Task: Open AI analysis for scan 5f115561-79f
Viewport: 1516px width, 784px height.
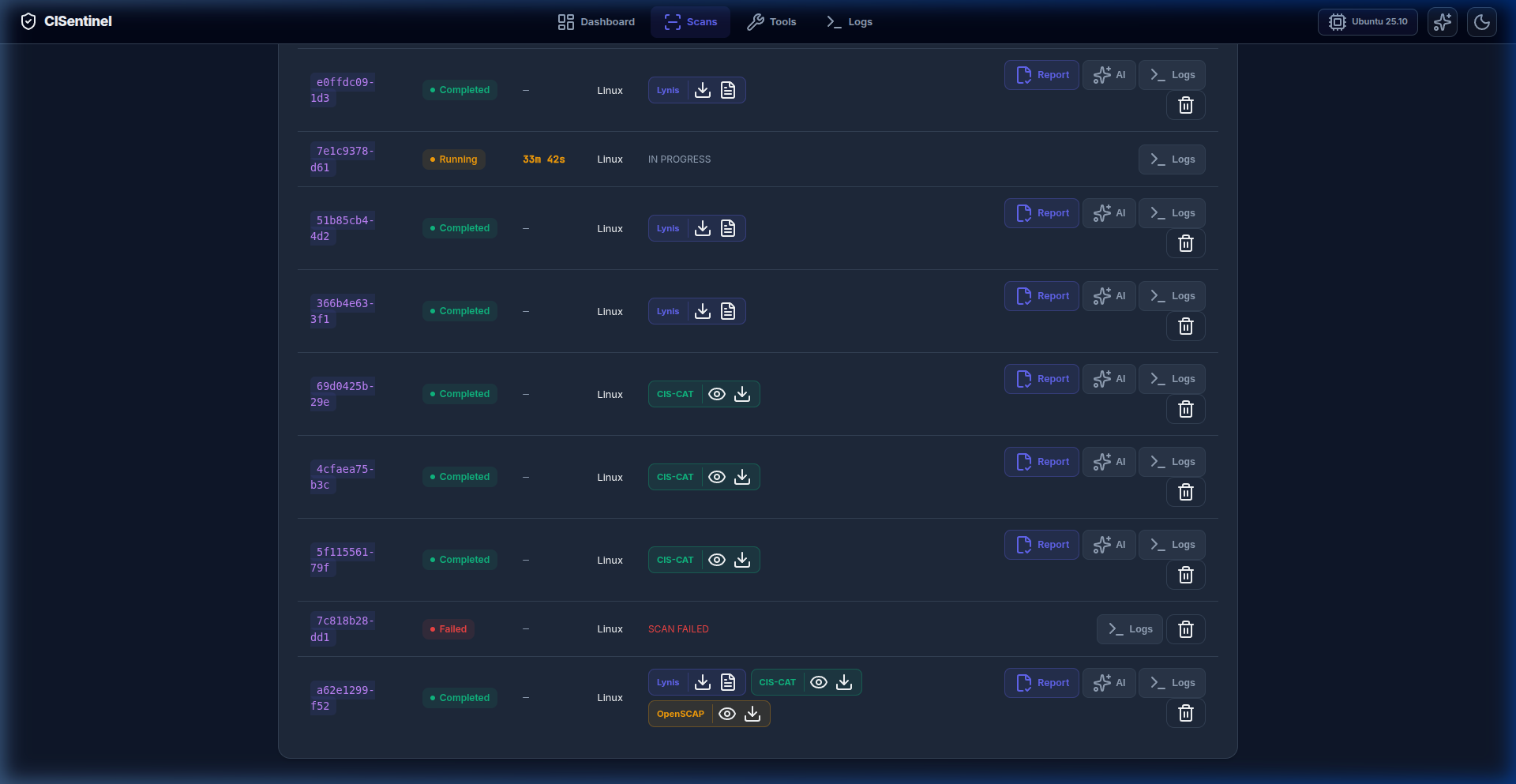Action: click(x=1109, y=545)
